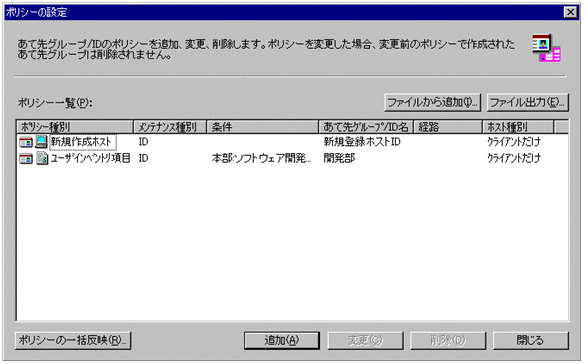Close dialog with 閉じる button

click(x=531, y=340)
